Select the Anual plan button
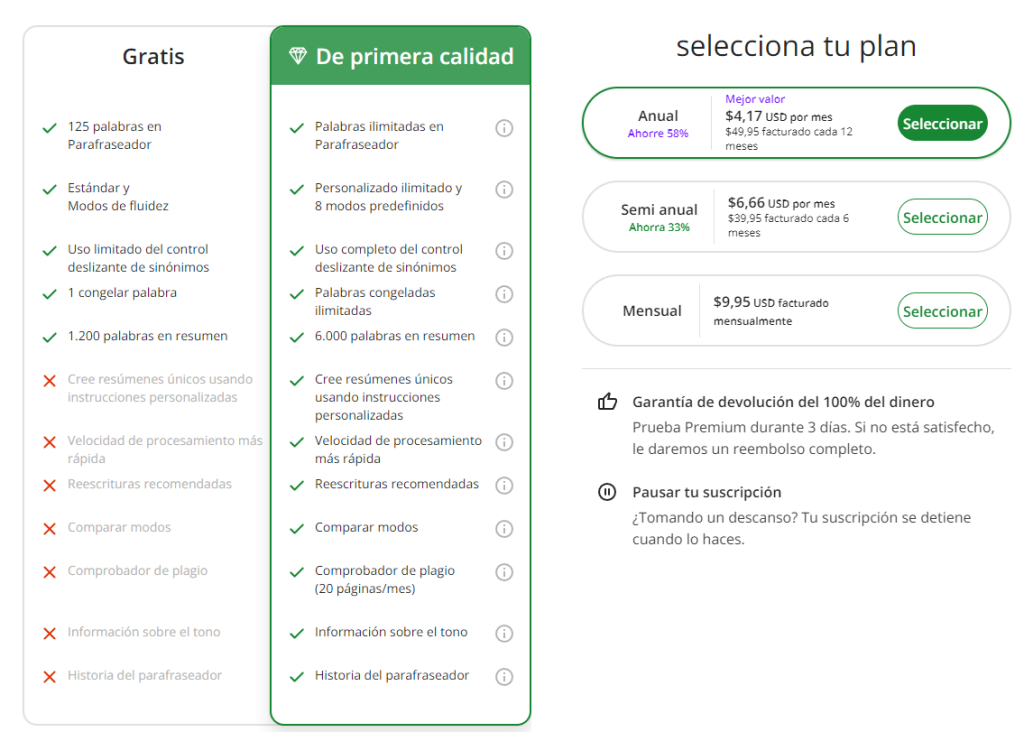Screen dimensions: 1024x732 point(942,123)
